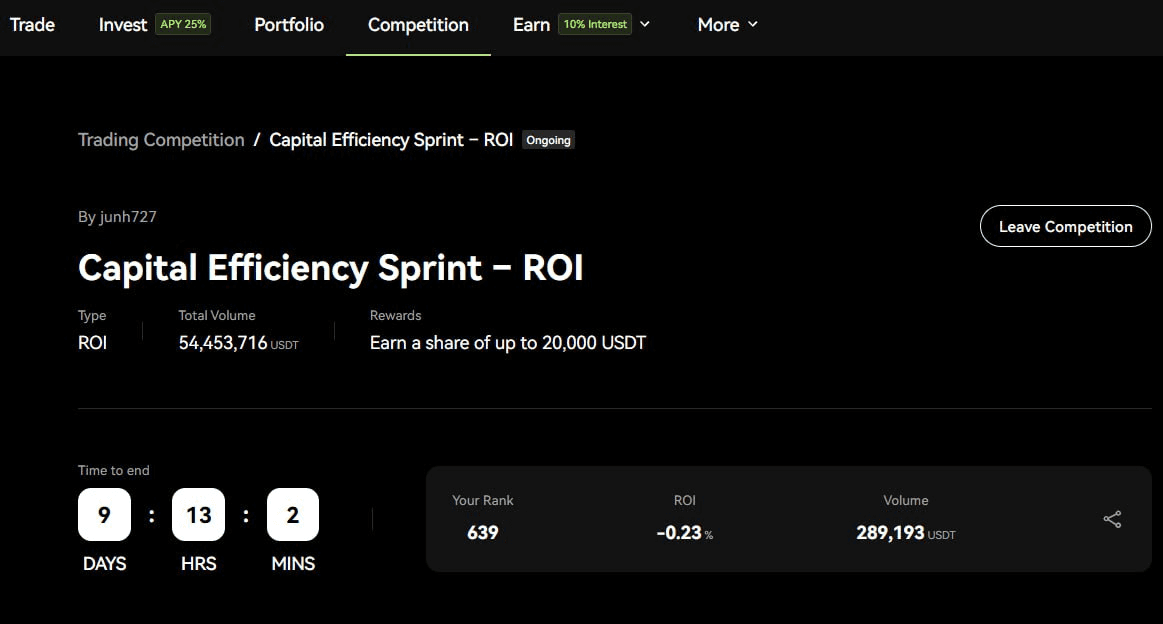The height and width of the screenshot is (624, 1163).
Task: Click the ROI value -0.23%
Action: click(684, 532)
